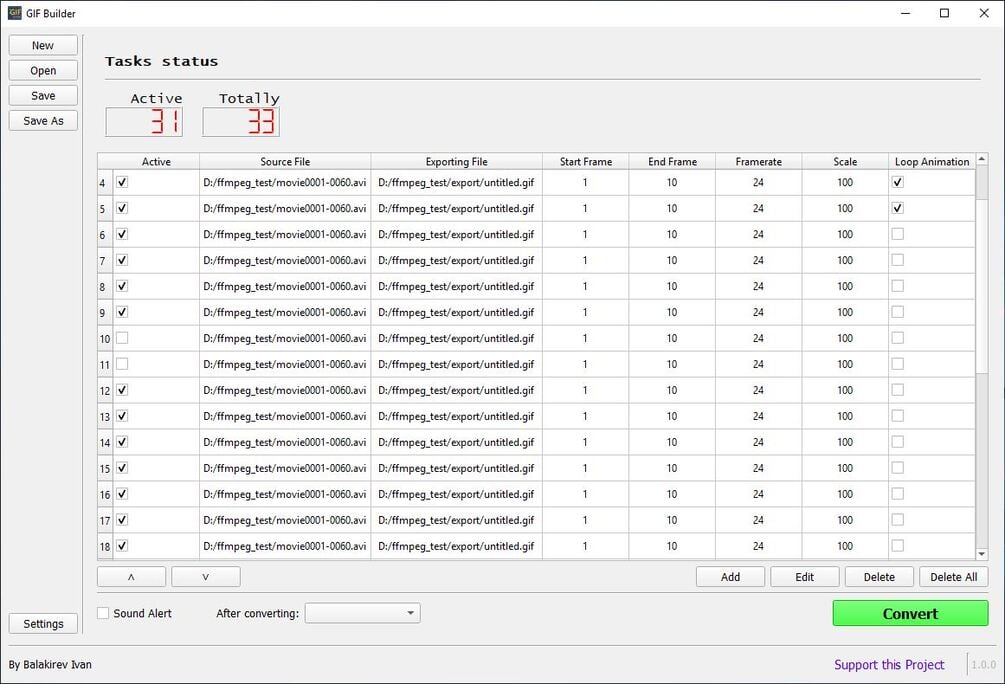Open the Support this Project link
Viewport: 1005px width, 684px height.
point(889,665)
